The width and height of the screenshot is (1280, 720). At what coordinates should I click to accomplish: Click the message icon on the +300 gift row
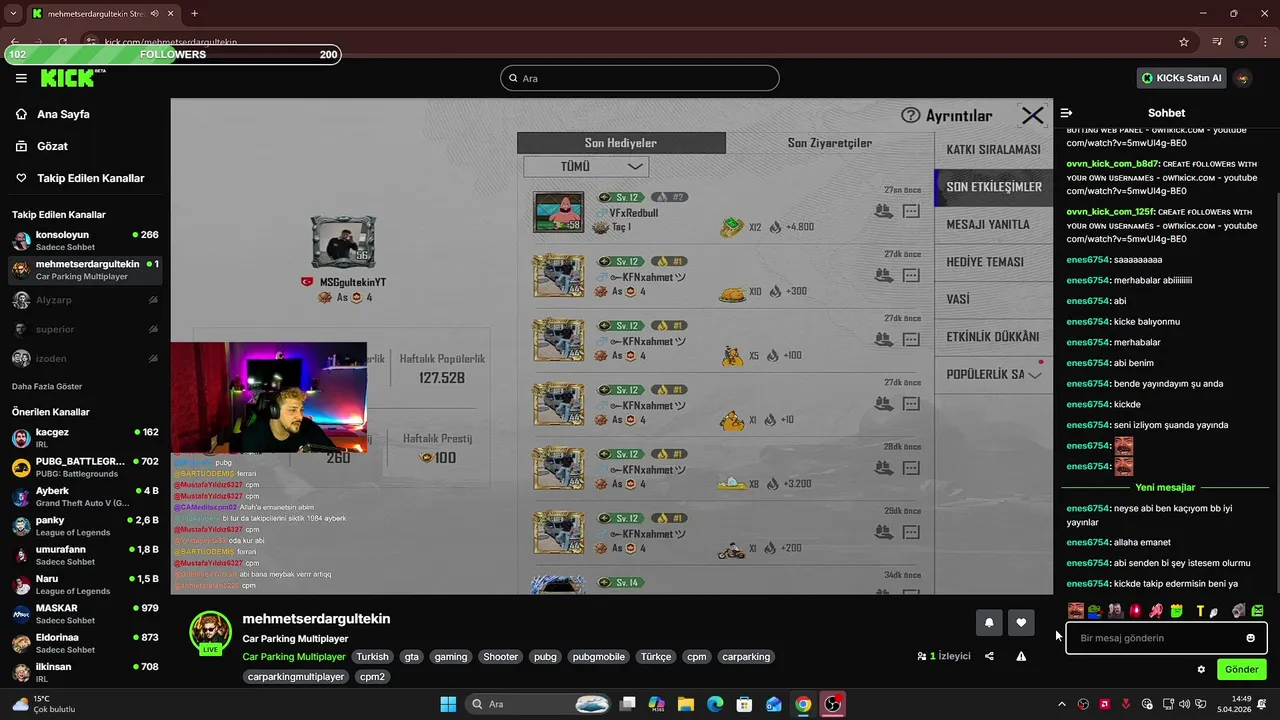911,275
